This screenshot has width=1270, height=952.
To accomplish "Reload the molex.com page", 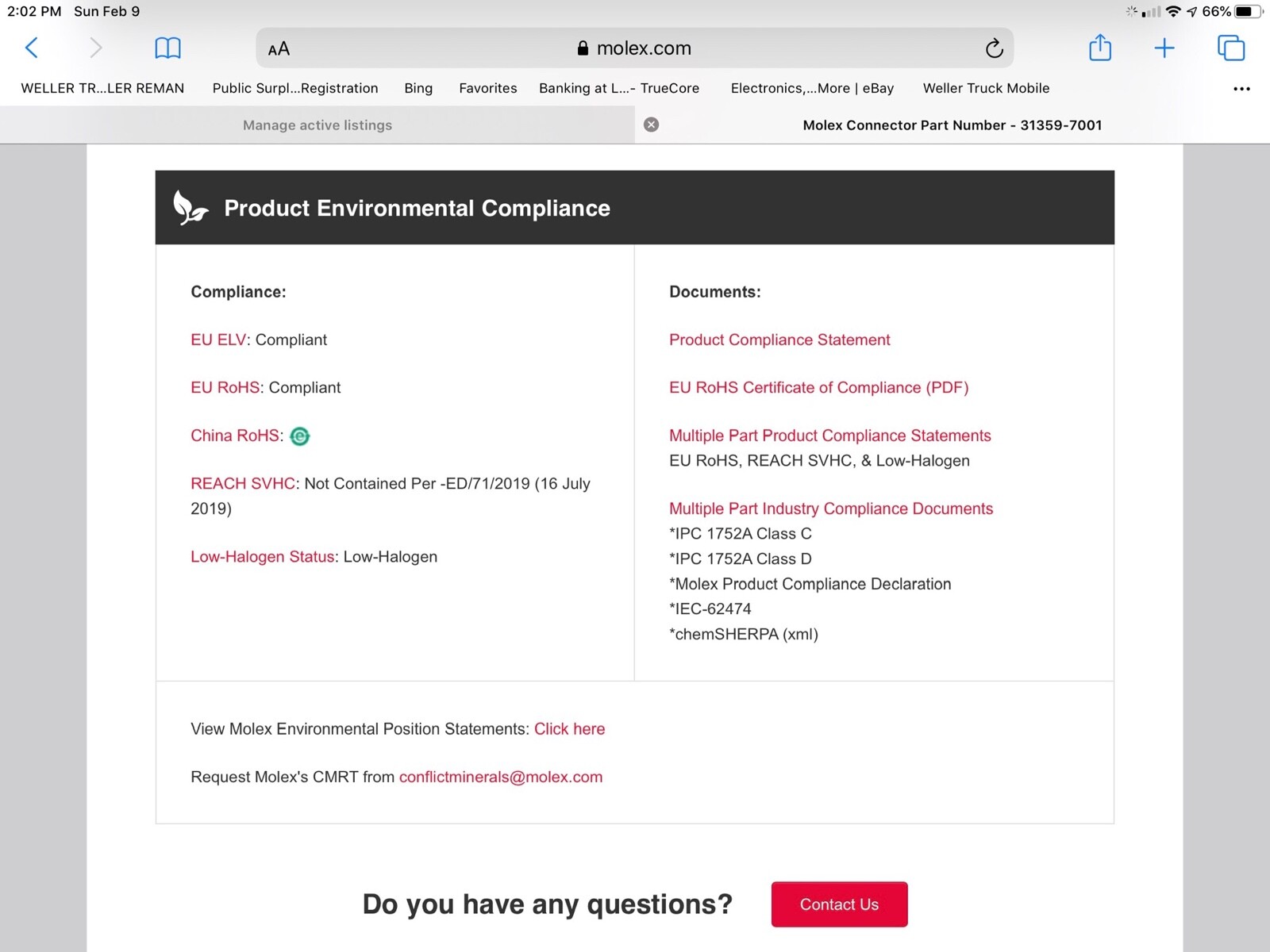I will click(x=994, y=48).
